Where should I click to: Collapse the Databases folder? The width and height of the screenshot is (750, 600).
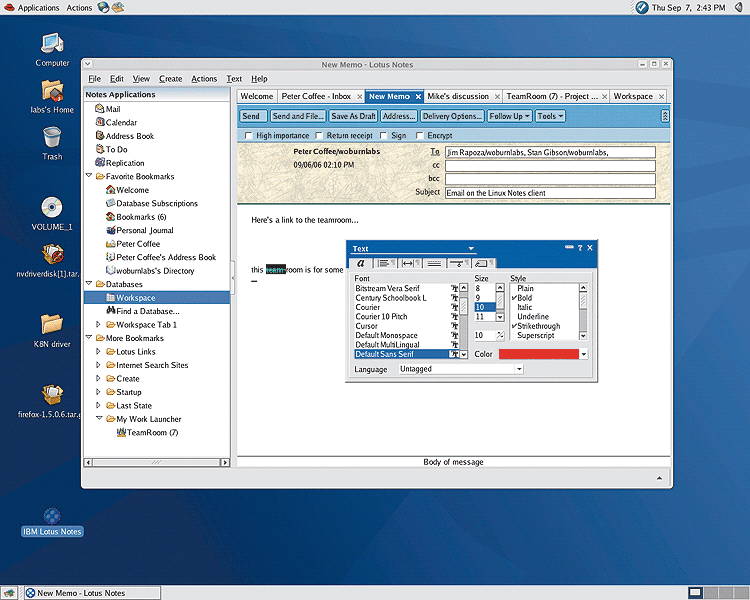point(89,283)
